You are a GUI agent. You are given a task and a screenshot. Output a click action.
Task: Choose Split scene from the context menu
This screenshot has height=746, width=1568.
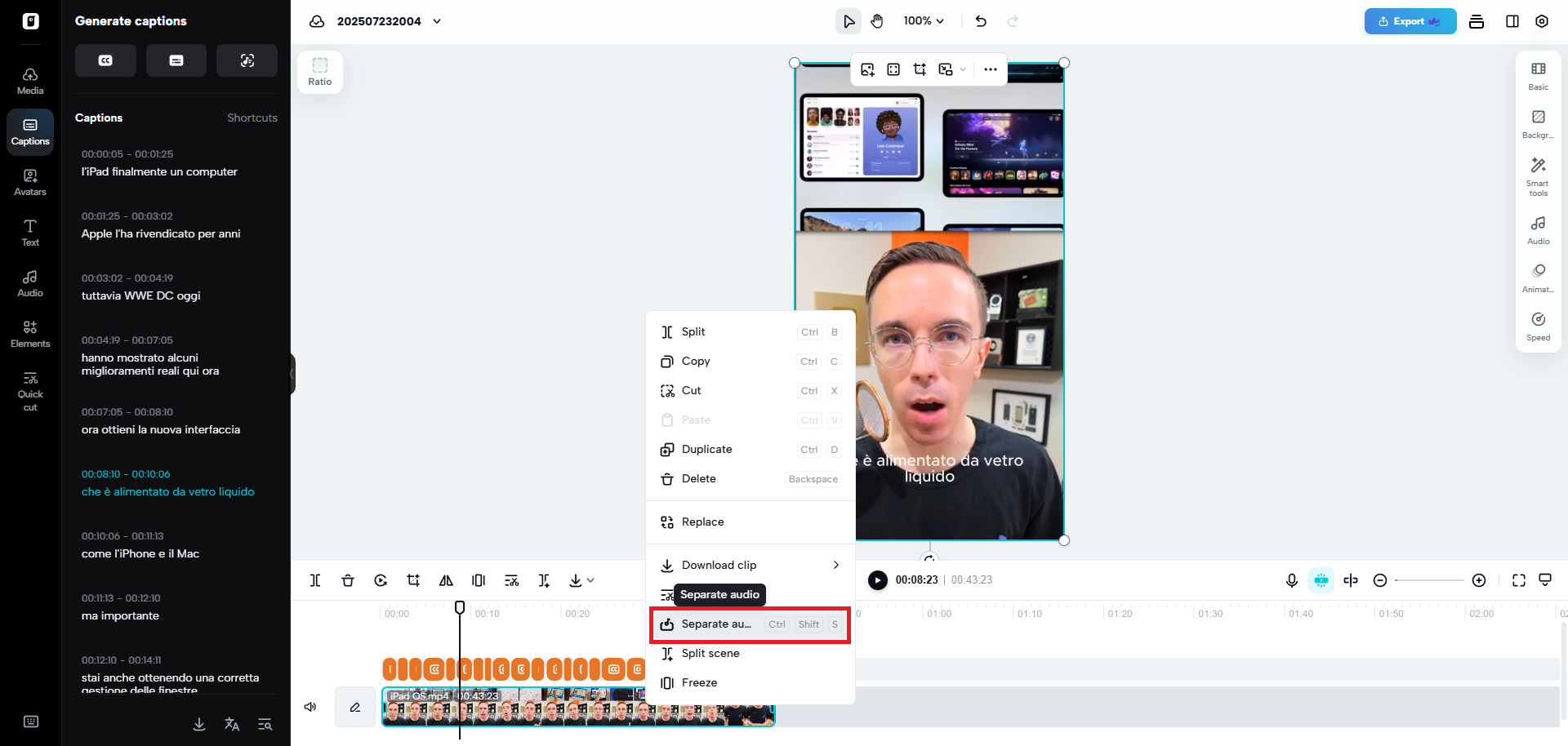coord(751,653)
